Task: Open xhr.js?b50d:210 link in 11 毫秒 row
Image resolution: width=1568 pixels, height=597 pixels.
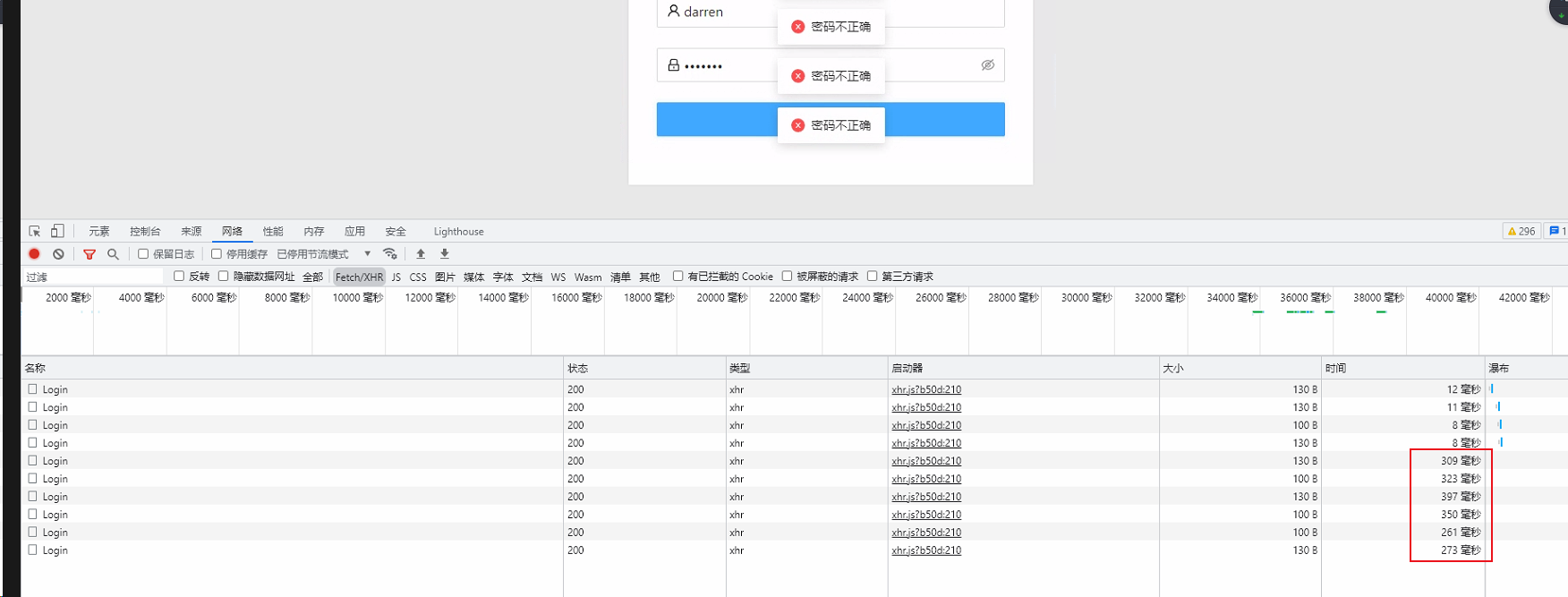Action: [x=926, y=407]
